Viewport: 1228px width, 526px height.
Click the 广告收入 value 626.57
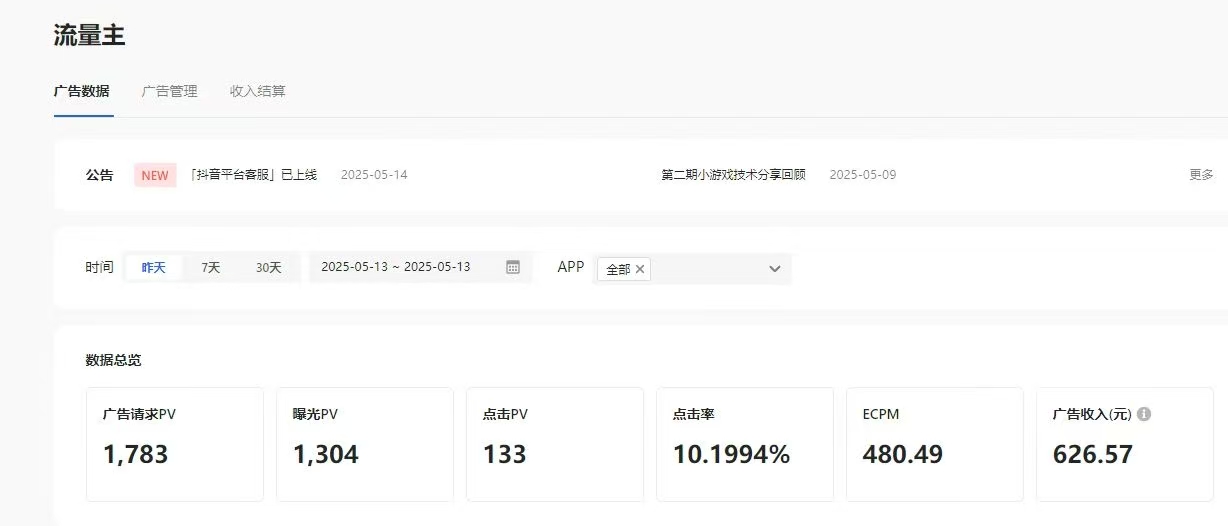tap(1093, 455)
